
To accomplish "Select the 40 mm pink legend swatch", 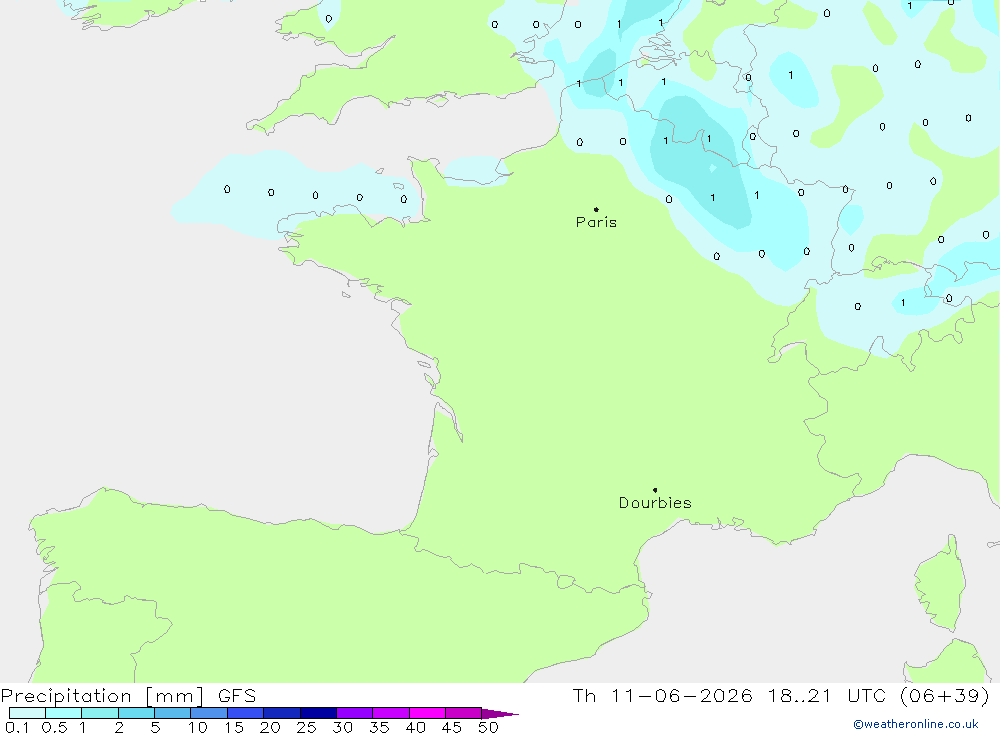I will pos(427,713).
